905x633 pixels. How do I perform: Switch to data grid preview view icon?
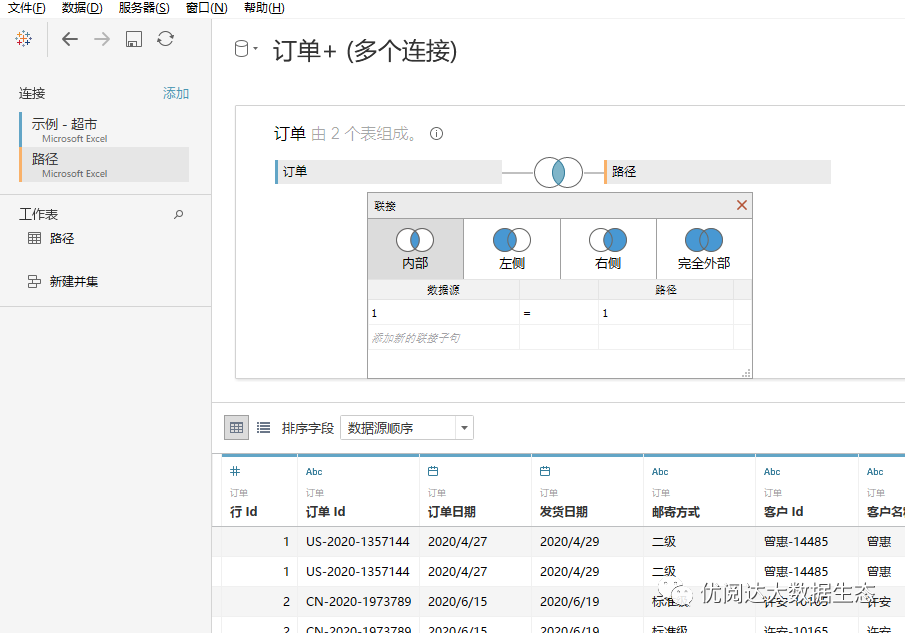point(237,428)
